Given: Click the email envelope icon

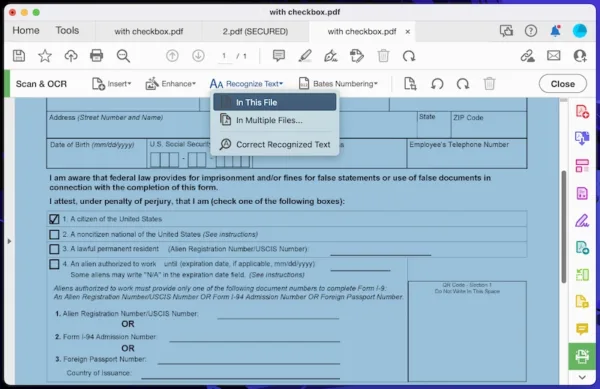Looking at the screenshot, I should (554, 56).
